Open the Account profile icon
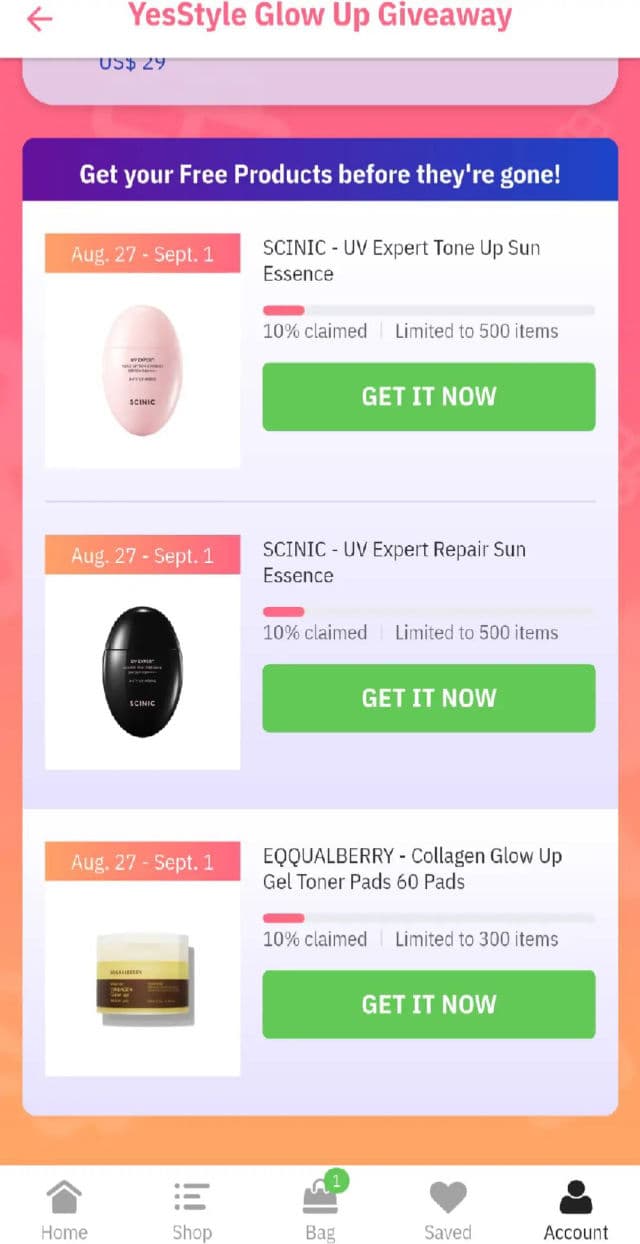This screenshot has width=640, height=1244. (x=575, y=1196)
